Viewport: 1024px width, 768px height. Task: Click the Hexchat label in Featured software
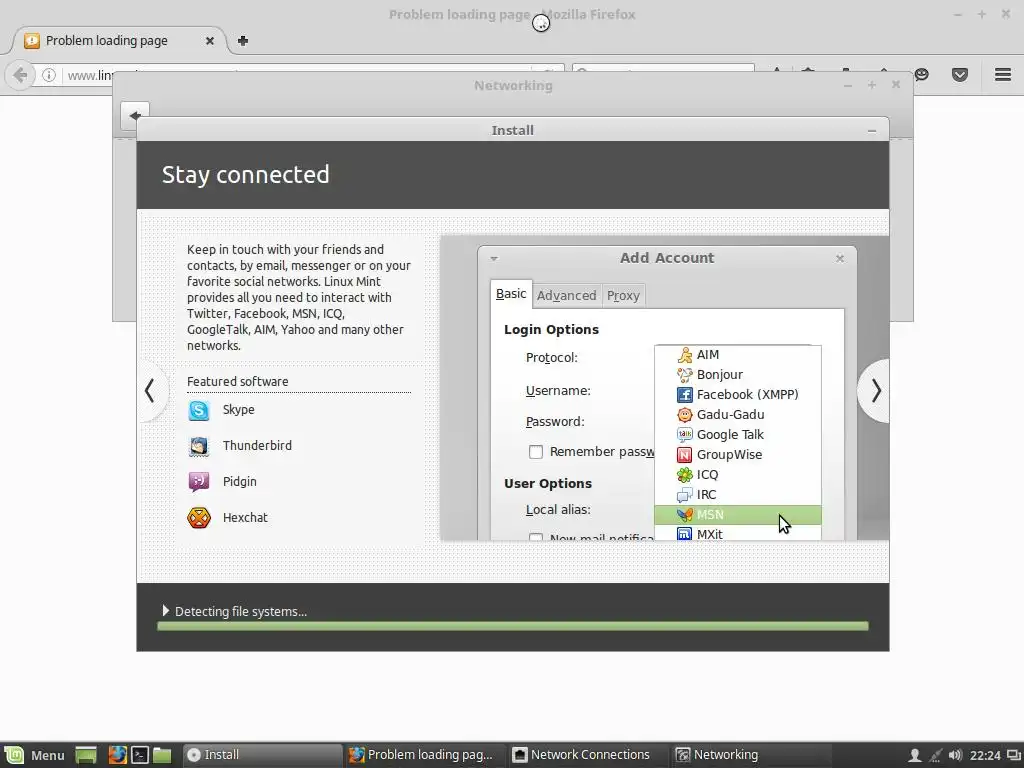[x=245, y=517]
